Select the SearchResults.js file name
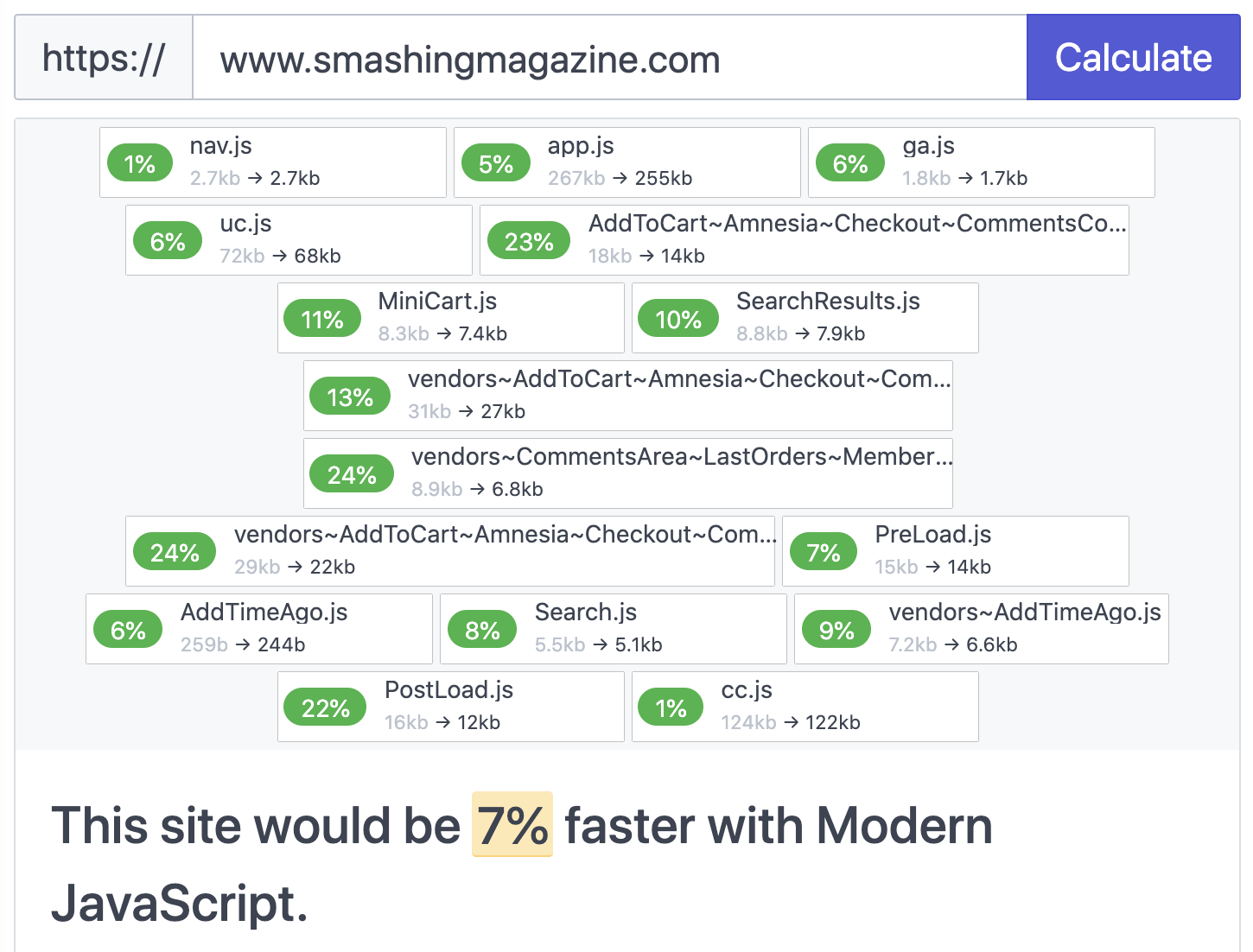1253x952 pixels. 828,301
